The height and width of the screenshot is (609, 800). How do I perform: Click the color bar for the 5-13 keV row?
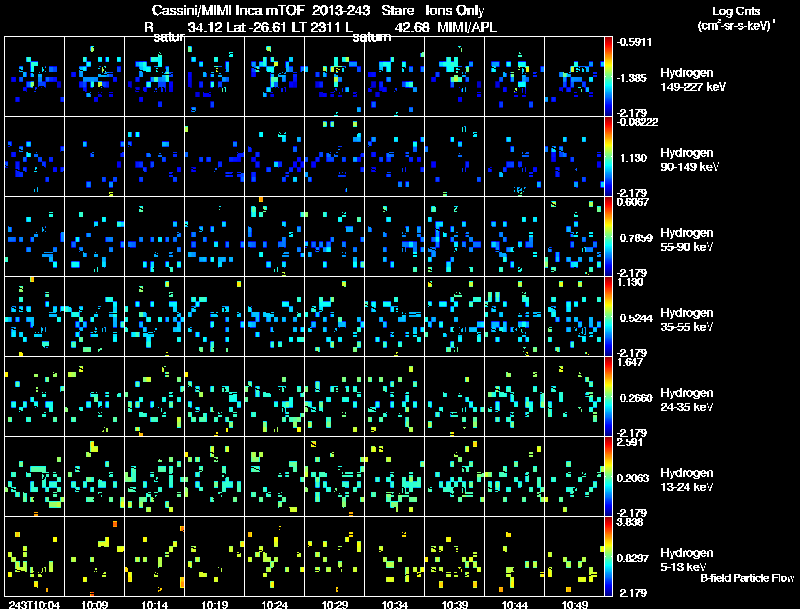pos(608,556)
